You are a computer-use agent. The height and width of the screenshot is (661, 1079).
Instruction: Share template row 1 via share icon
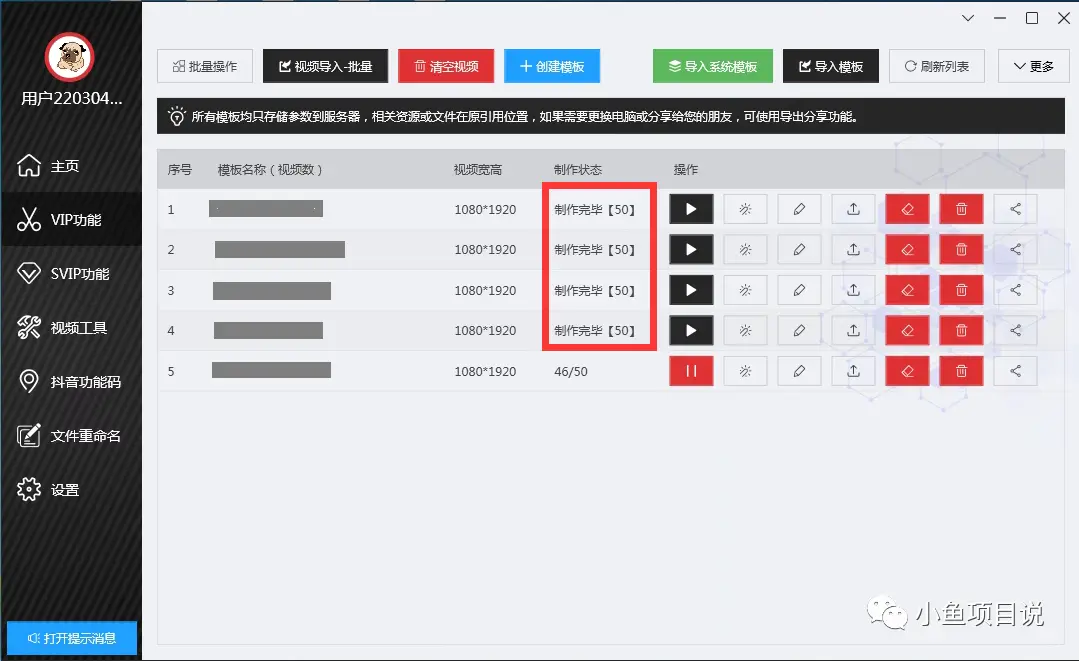pyautogui.click(x=1016, y=209)
